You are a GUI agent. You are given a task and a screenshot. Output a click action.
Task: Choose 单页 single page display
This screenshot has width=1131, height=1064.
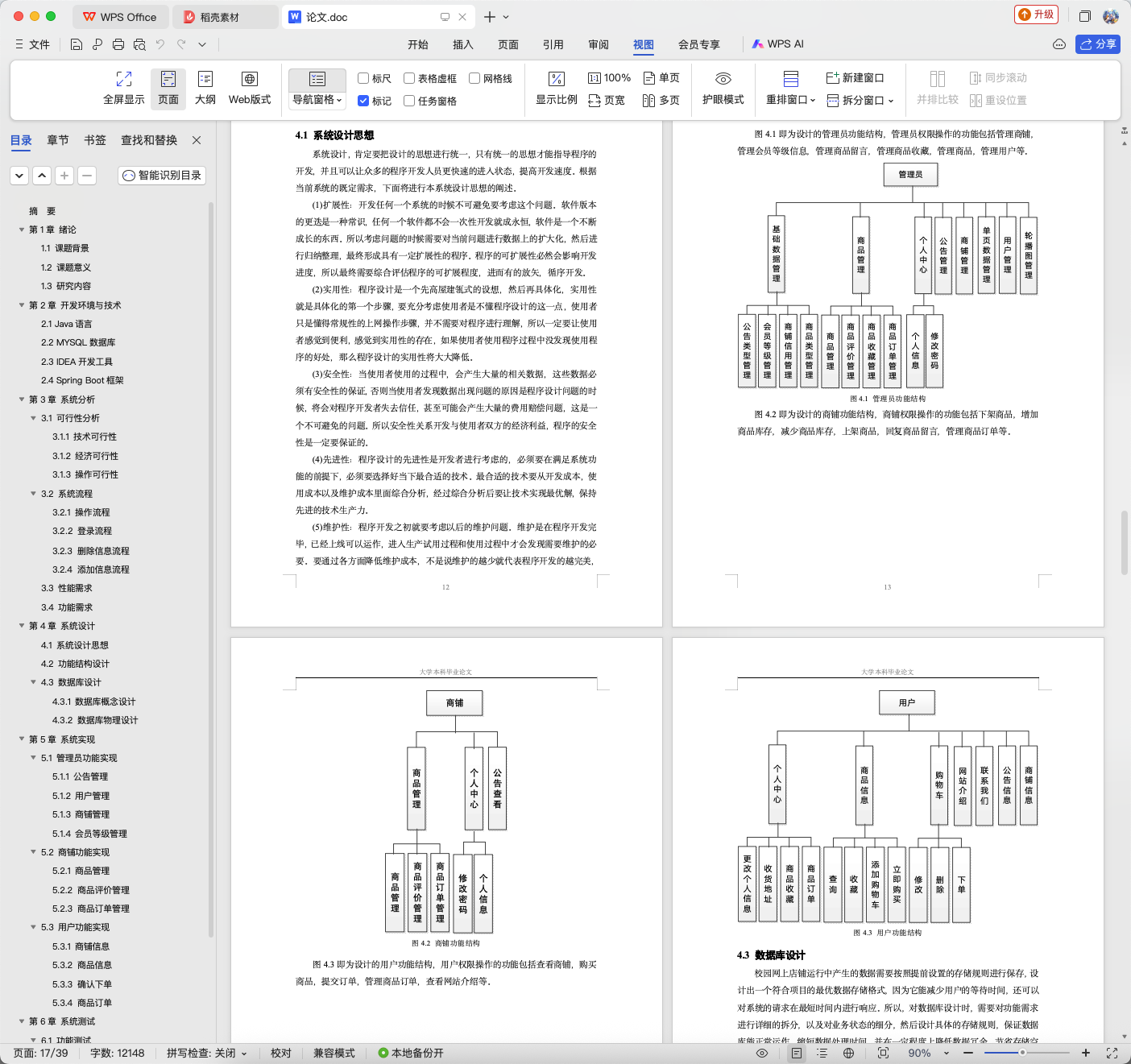(661, 78)
